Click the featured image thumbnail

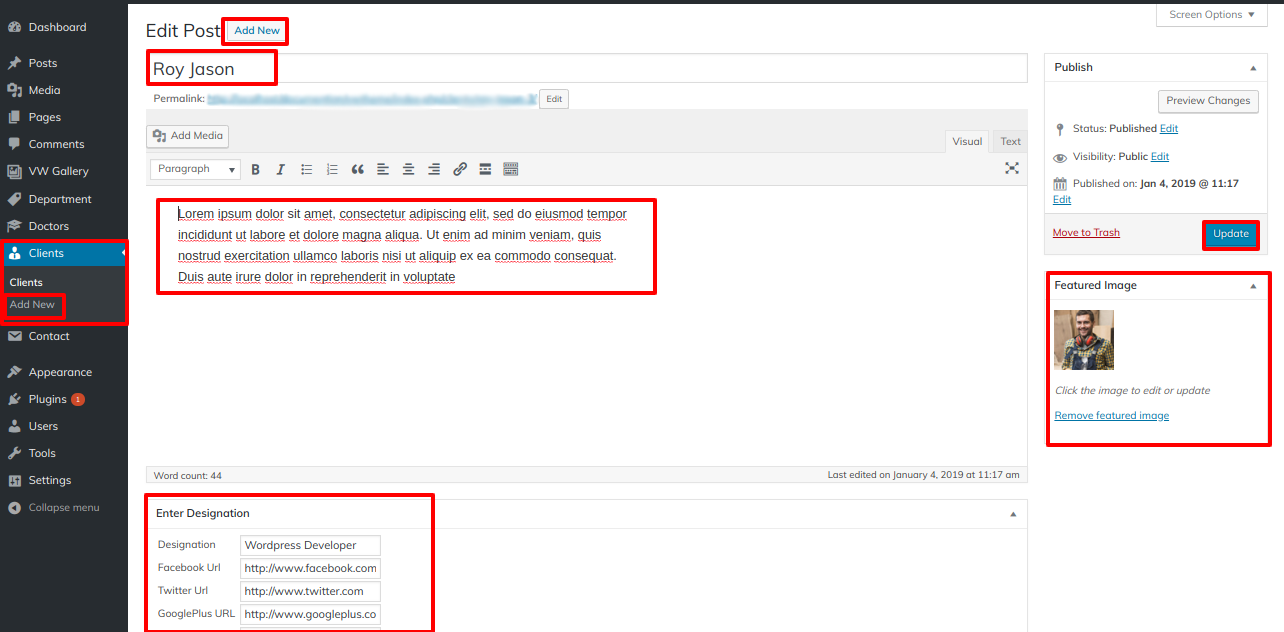coord(1084,340)
